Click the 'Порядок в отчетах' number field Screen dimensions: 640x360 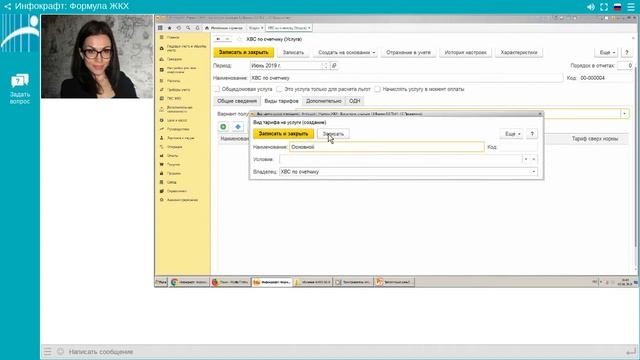tap(624, 65)
